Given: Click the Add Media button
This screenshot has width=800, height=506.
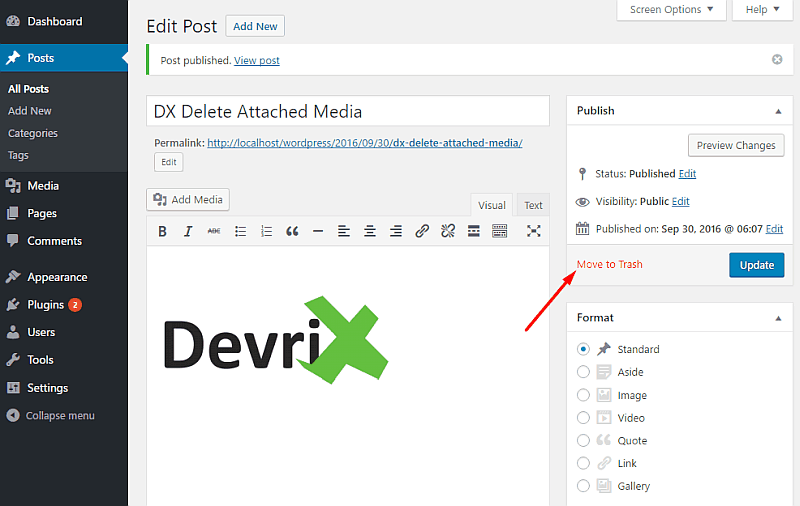Looking at the screenshot, I should (188, 200).
